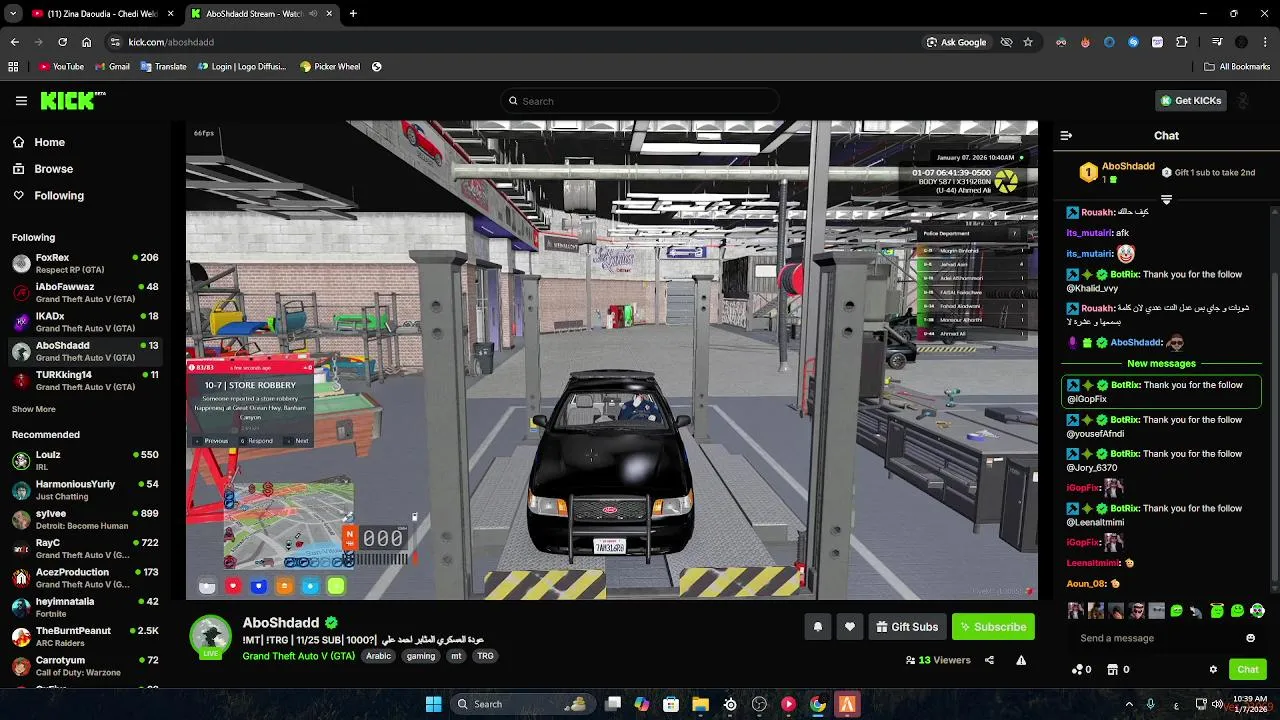Viewport: 1280px width, 720px height.
Task: Open the tab search dropdown
Action: pyautogui.click(x=12, y=14)
